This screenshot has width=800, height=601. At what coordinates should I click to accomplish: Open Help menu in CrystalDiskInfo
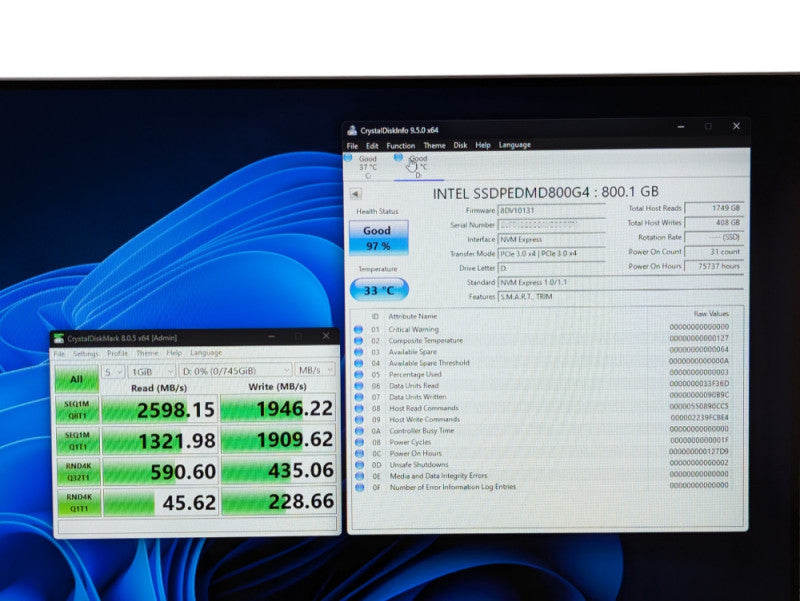483,145
